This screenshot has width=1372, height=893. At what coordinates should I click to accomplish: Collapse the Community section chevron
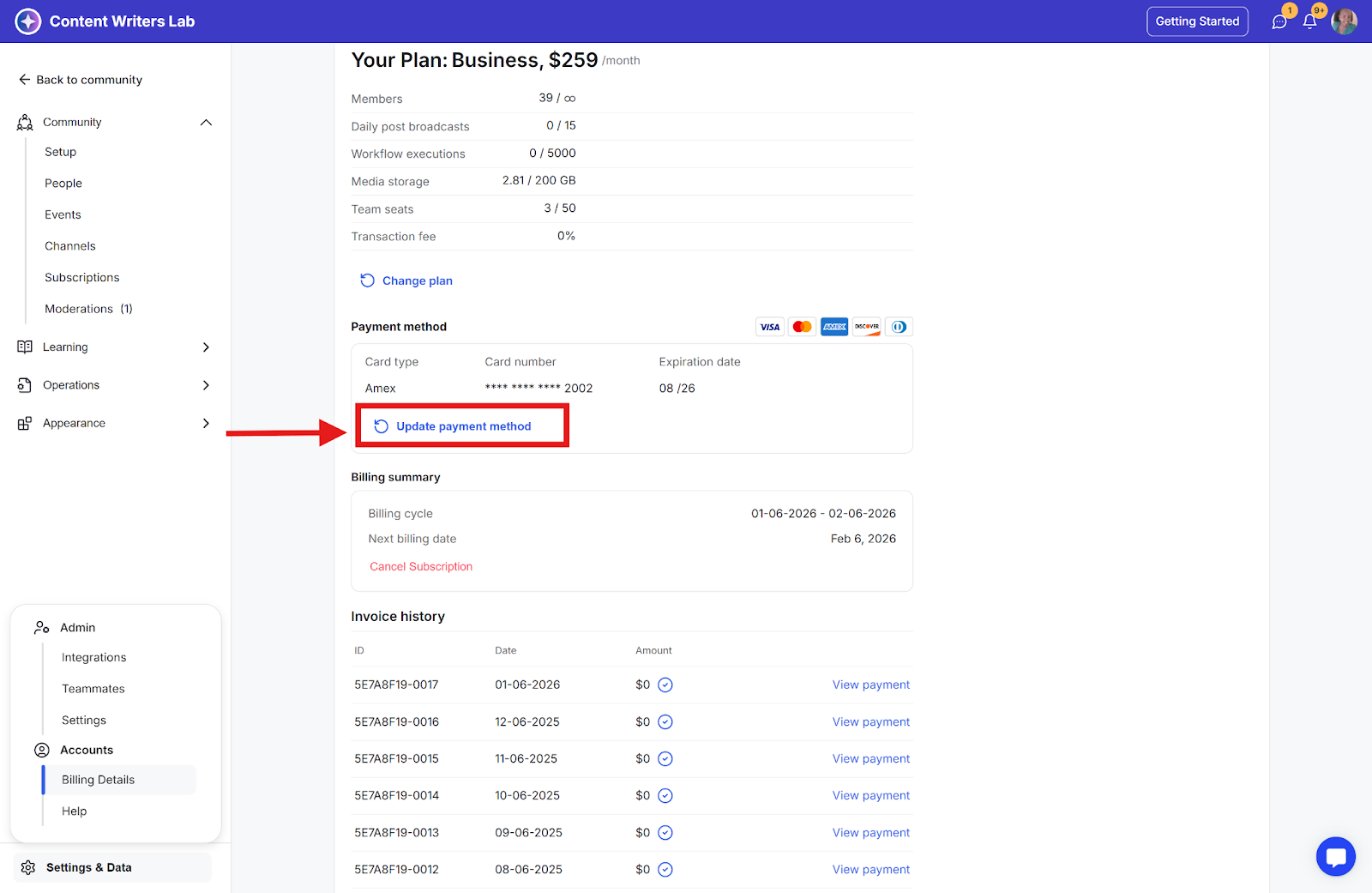coord(206,123)
